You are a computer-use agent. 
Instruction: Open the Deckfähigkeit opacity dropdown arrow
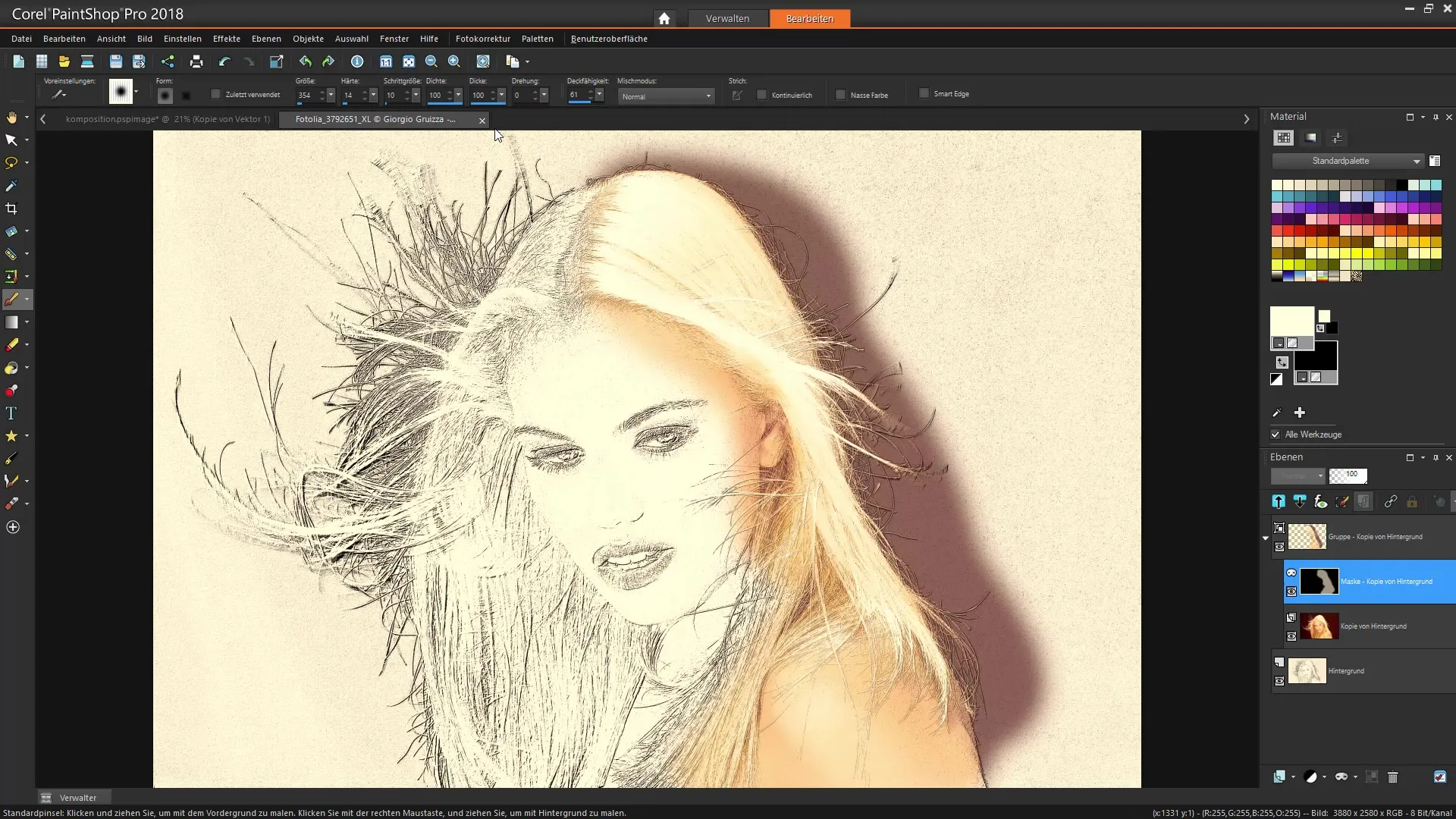[x=599, y=95]
